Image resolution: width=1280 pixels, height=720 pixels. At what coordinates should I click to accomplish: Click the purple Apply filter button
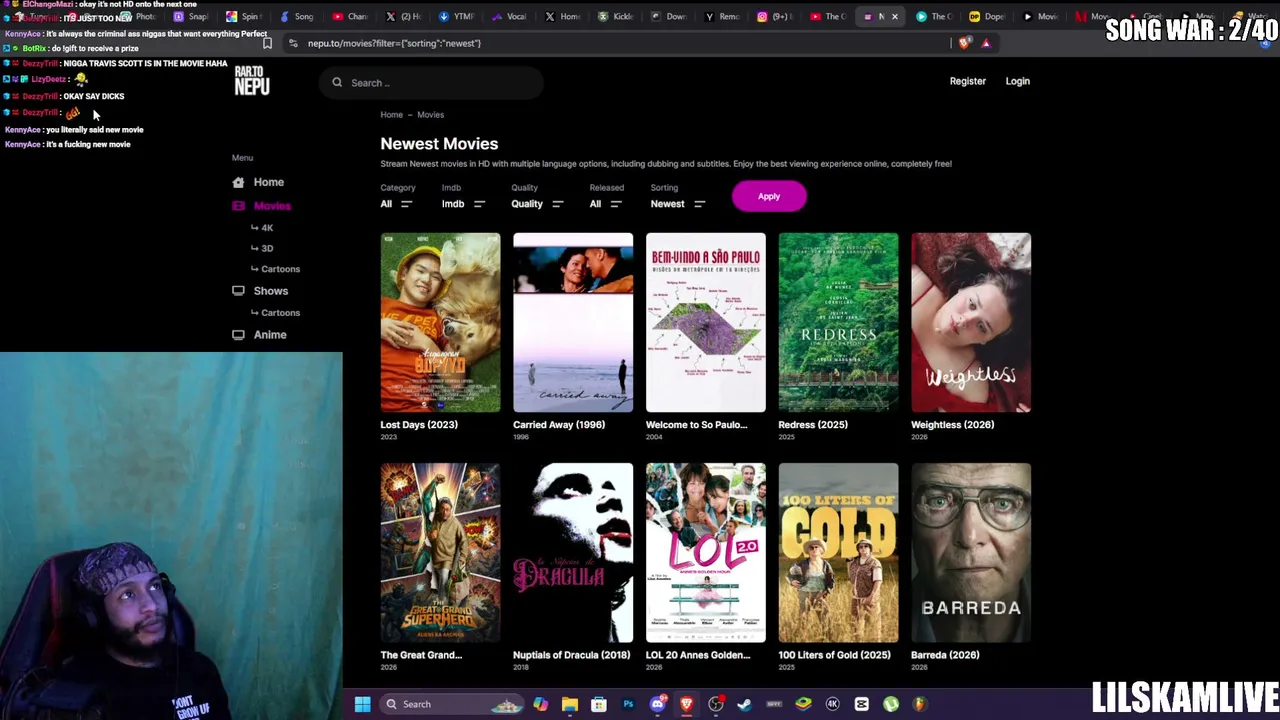[x=769, y=196]
